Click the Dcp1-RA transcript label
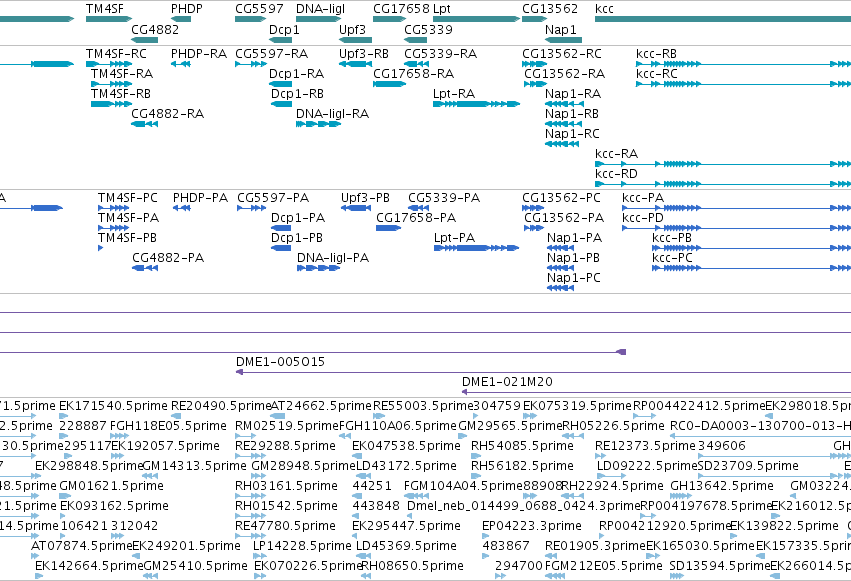The width and height of the screenshot is (851, 581). coord(296,74)
